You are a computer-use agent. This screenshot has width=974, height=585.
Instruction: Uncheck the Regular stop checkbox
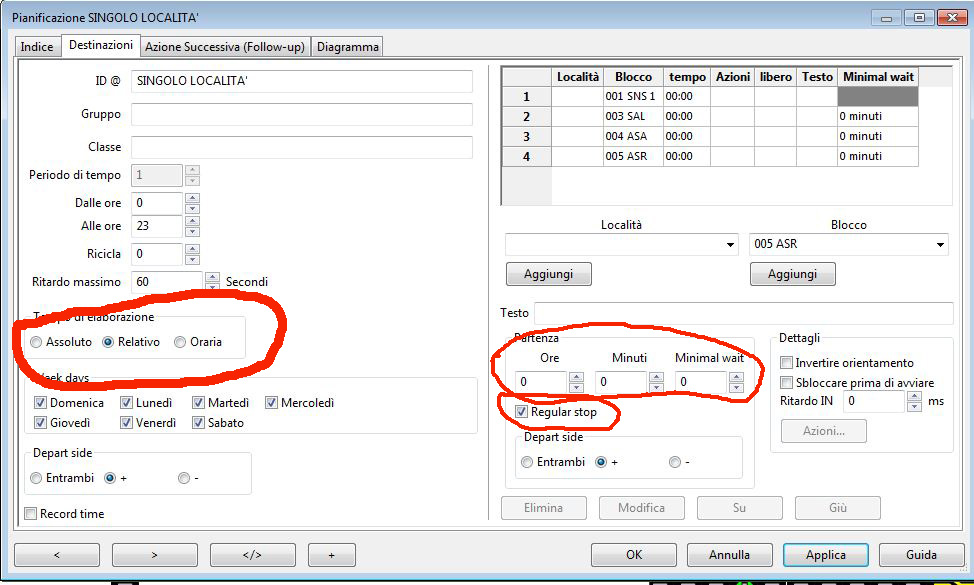click(x=522, y=412)
